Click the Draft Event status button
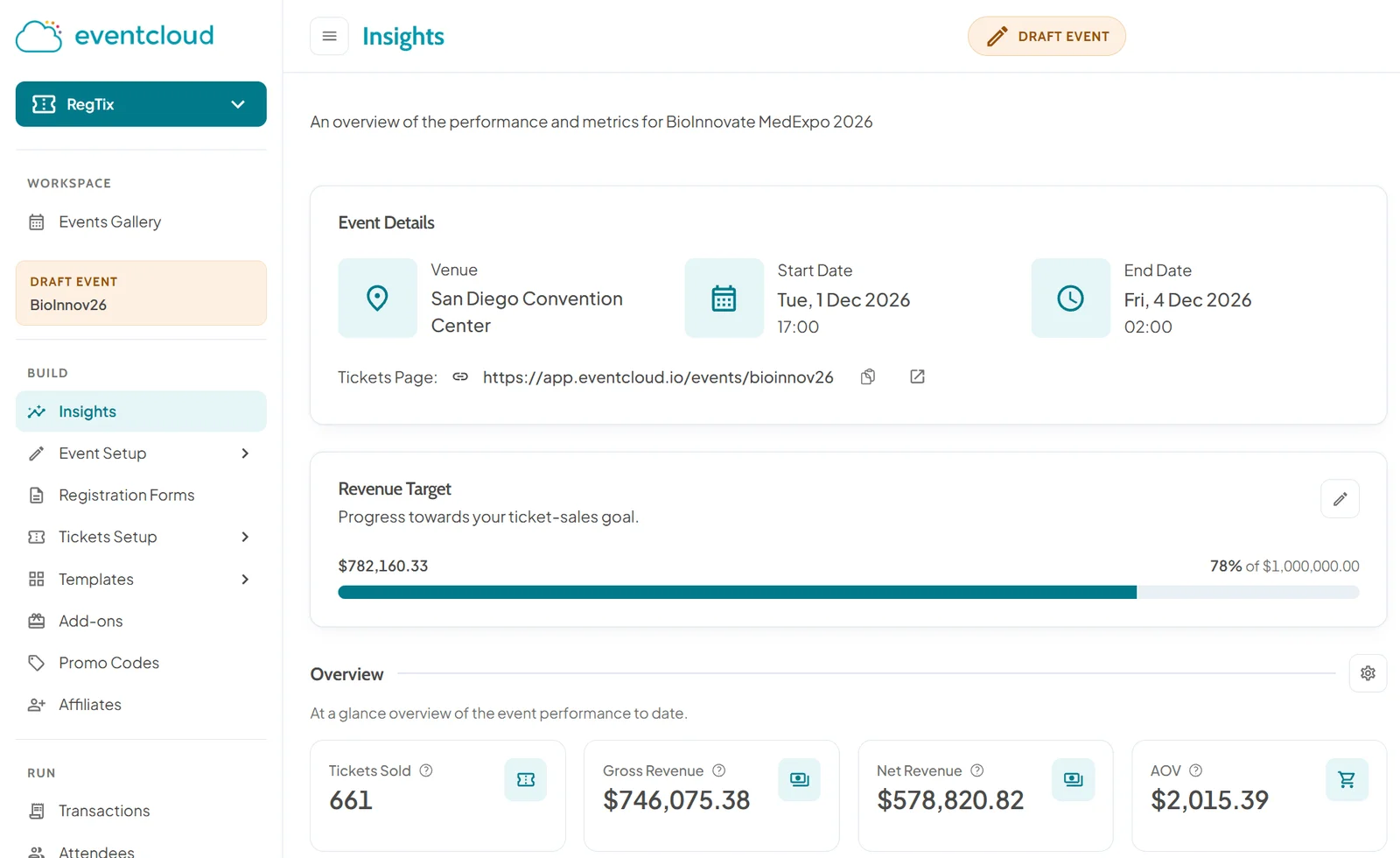1400x858 pixels. 1046,36
